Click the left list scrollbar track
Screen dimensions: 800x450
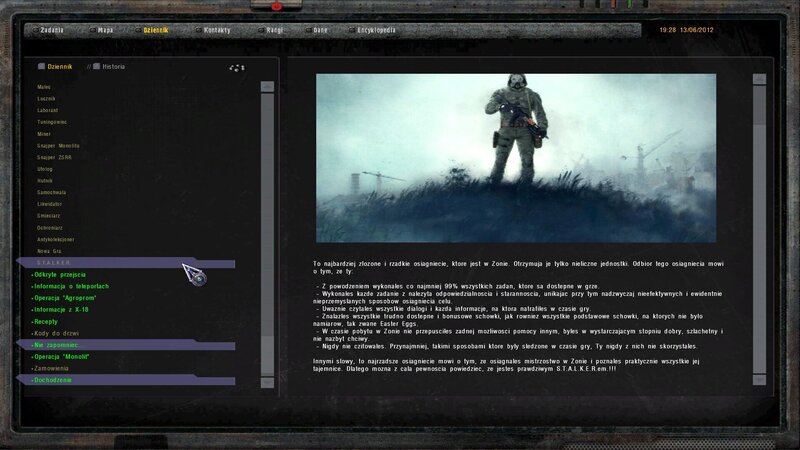267,235
